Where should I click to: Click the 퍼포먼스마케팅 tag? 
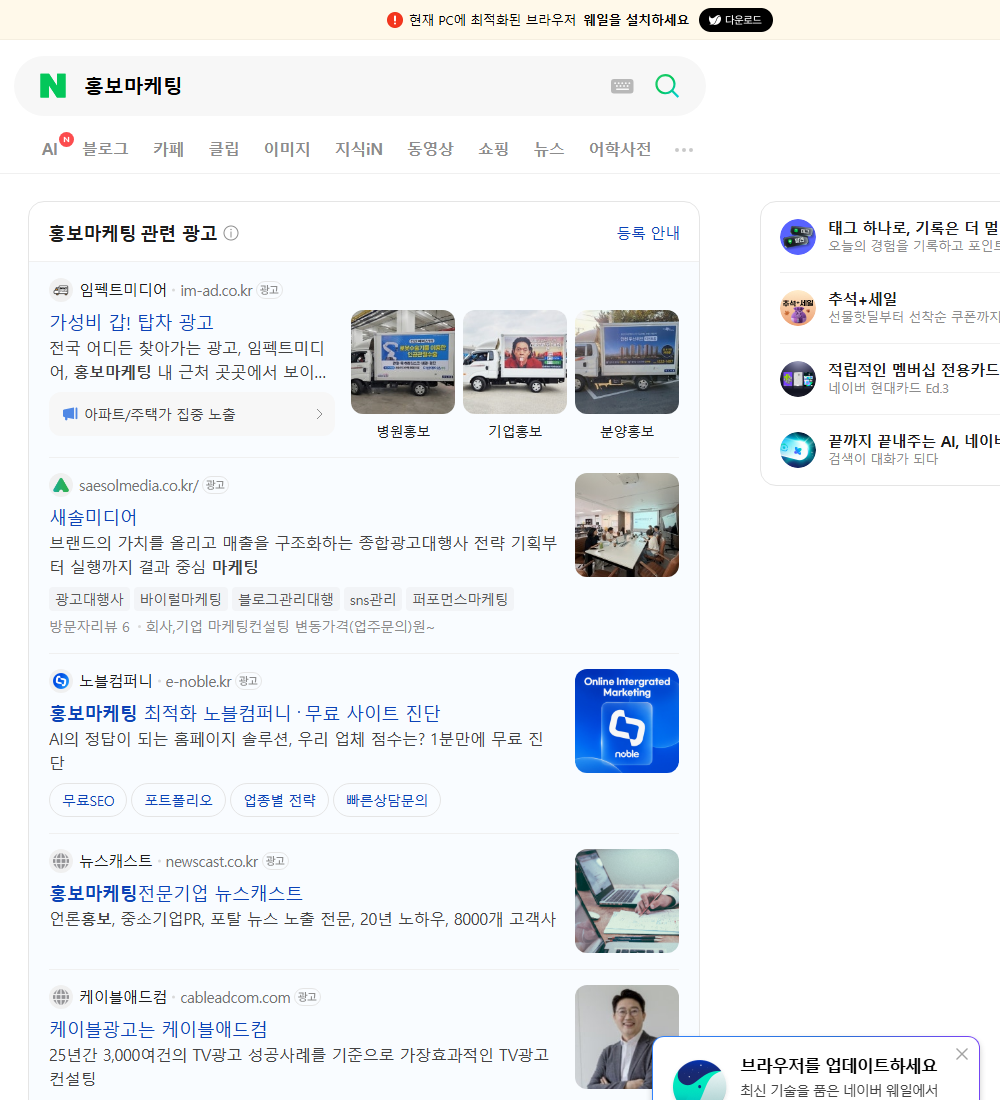coord(460,599)
